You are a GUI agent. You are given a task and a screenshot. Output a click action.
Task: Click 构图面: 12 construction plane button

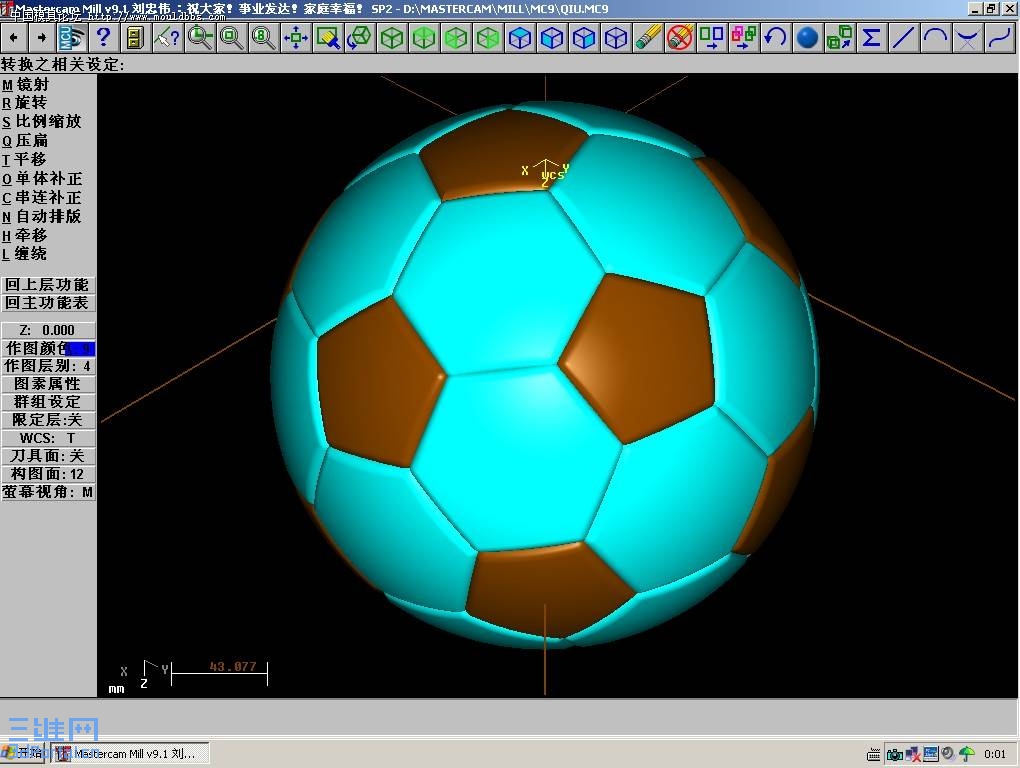(48, 474)
